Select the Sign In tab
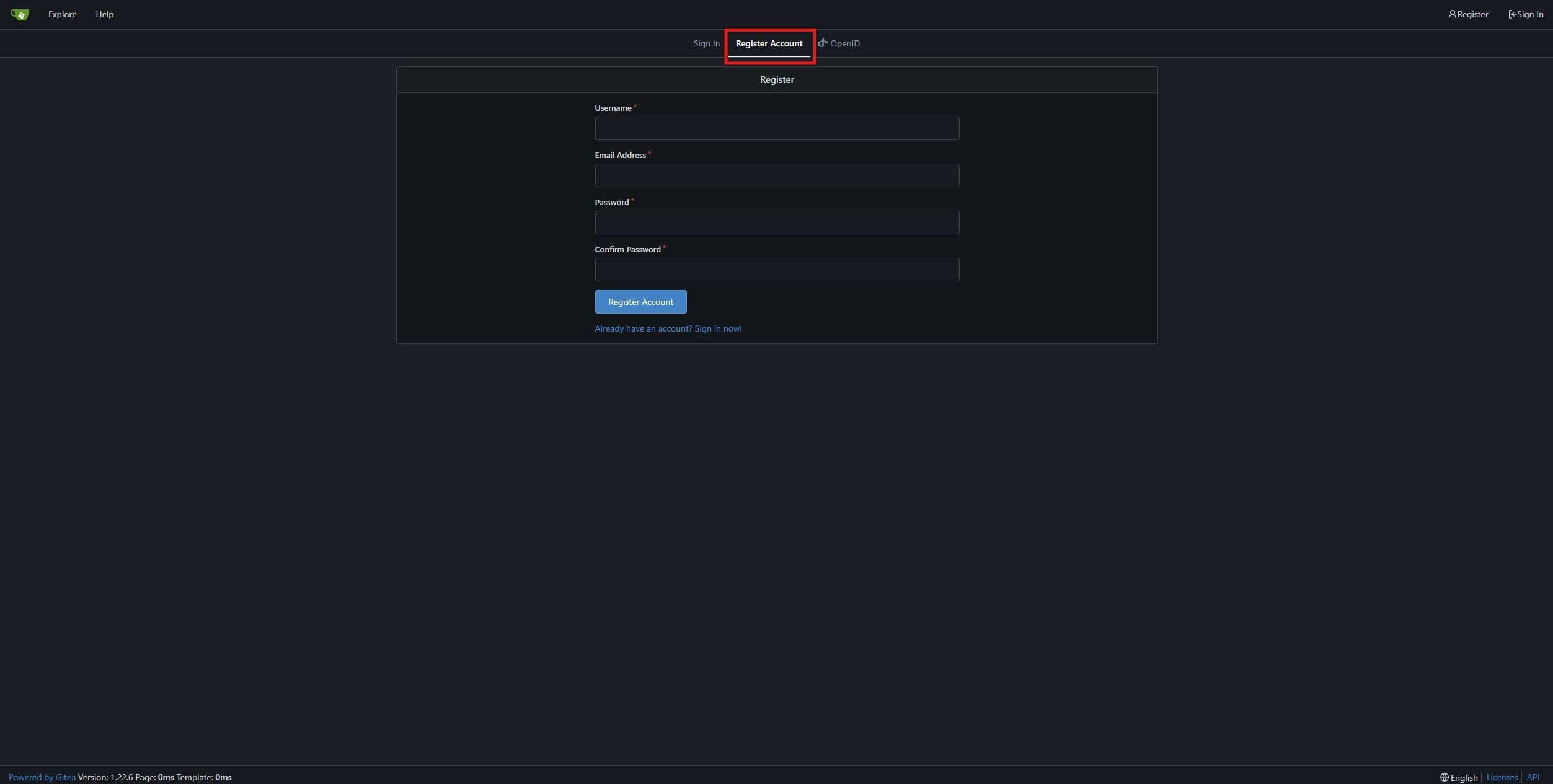1553x784 pixels. [x=706, y=43]
